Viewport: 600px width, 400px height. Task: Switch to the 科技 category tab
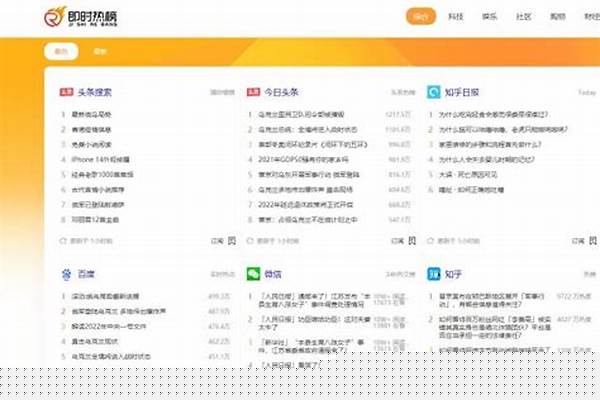(455, 16)
